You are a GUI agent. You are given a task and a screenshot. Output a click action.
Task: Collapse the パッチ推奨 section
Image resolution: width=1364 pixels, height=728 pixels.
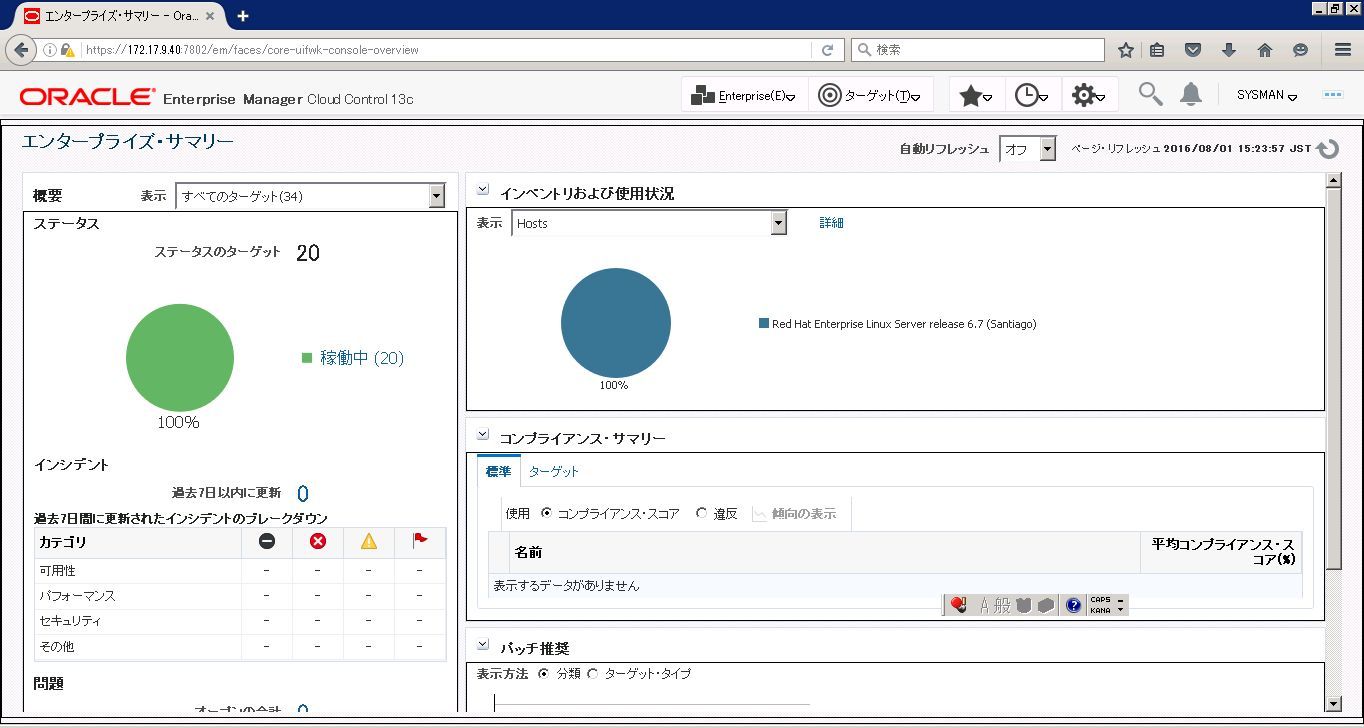point(483,644)
